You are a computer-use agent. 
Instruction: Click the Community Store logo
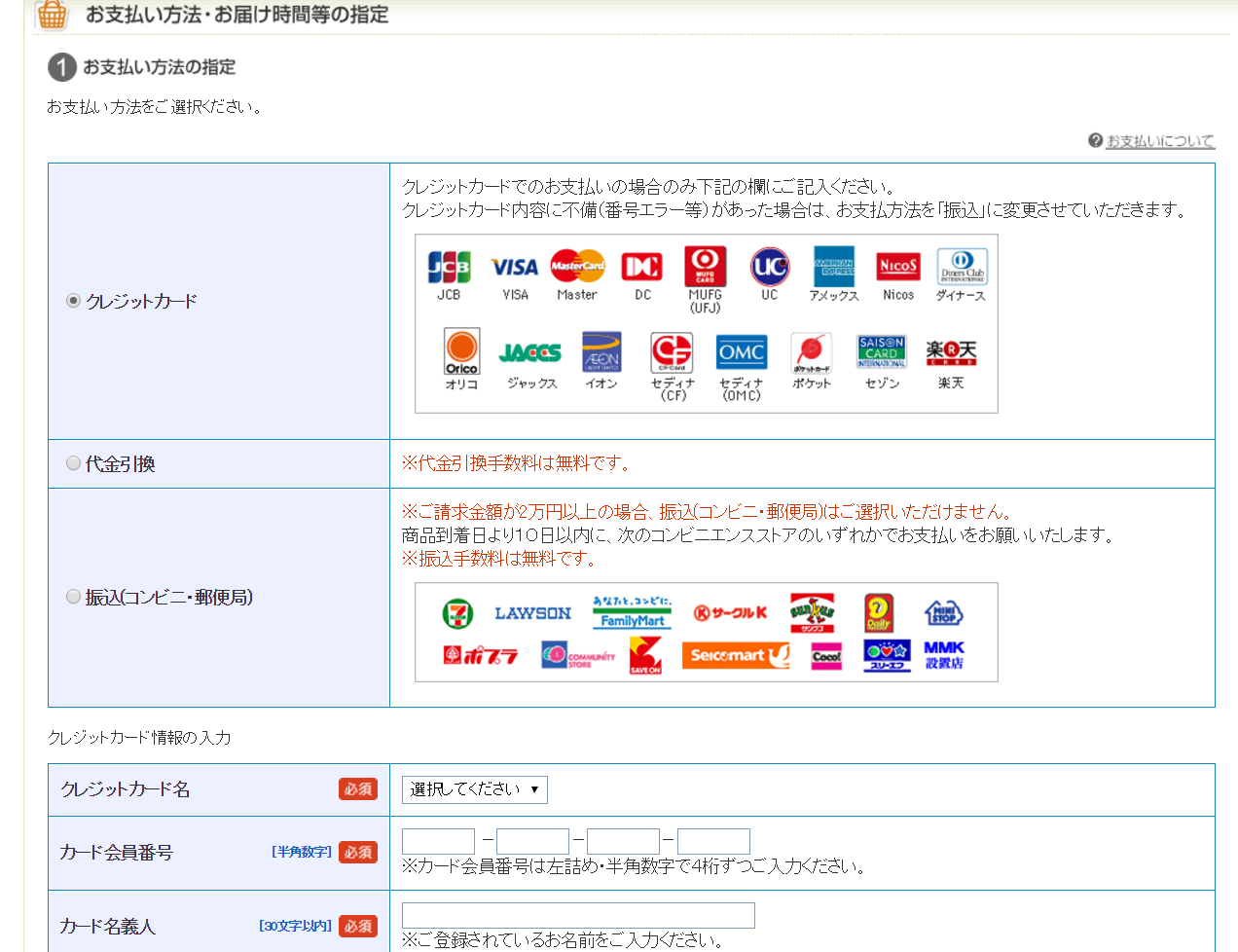tap(578, 656)
